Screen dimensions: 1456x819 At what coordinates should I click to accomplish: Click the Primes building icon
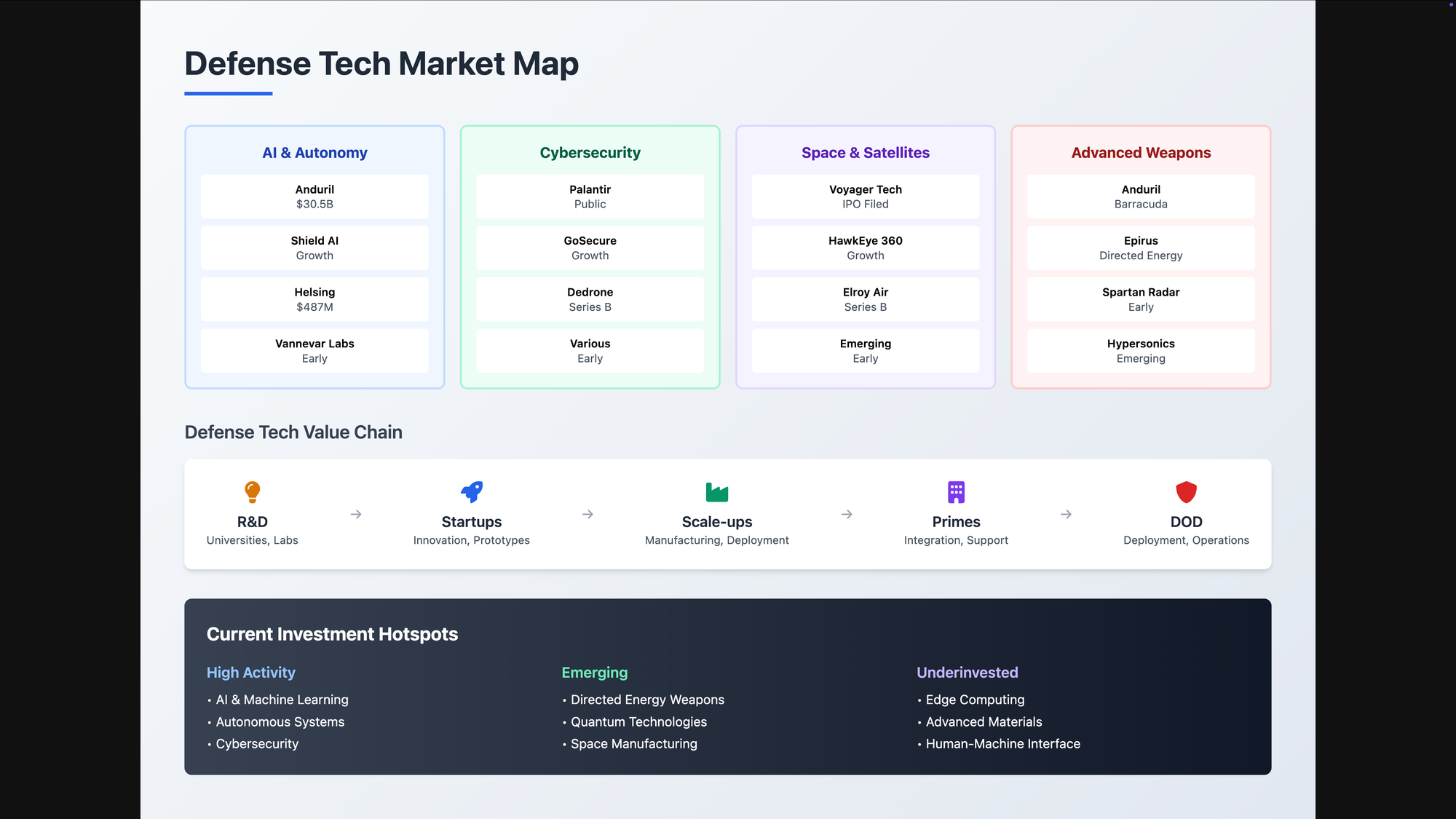point(956,492)
